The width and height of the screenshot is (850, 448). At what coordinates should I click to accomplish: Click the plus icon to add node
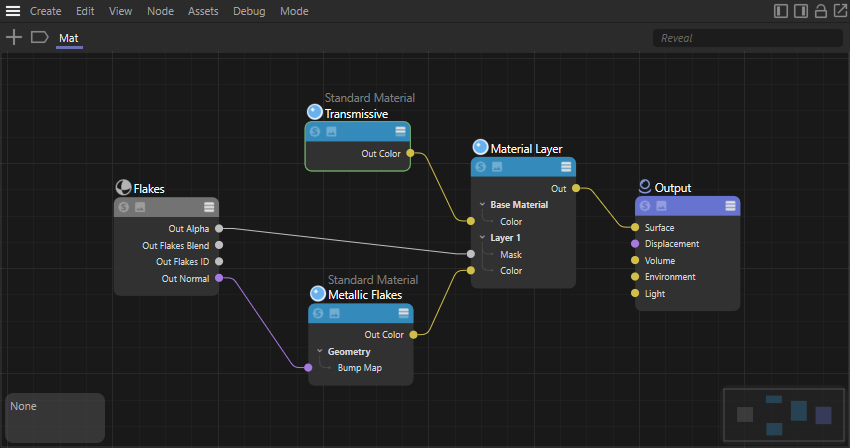click(14, 38)
